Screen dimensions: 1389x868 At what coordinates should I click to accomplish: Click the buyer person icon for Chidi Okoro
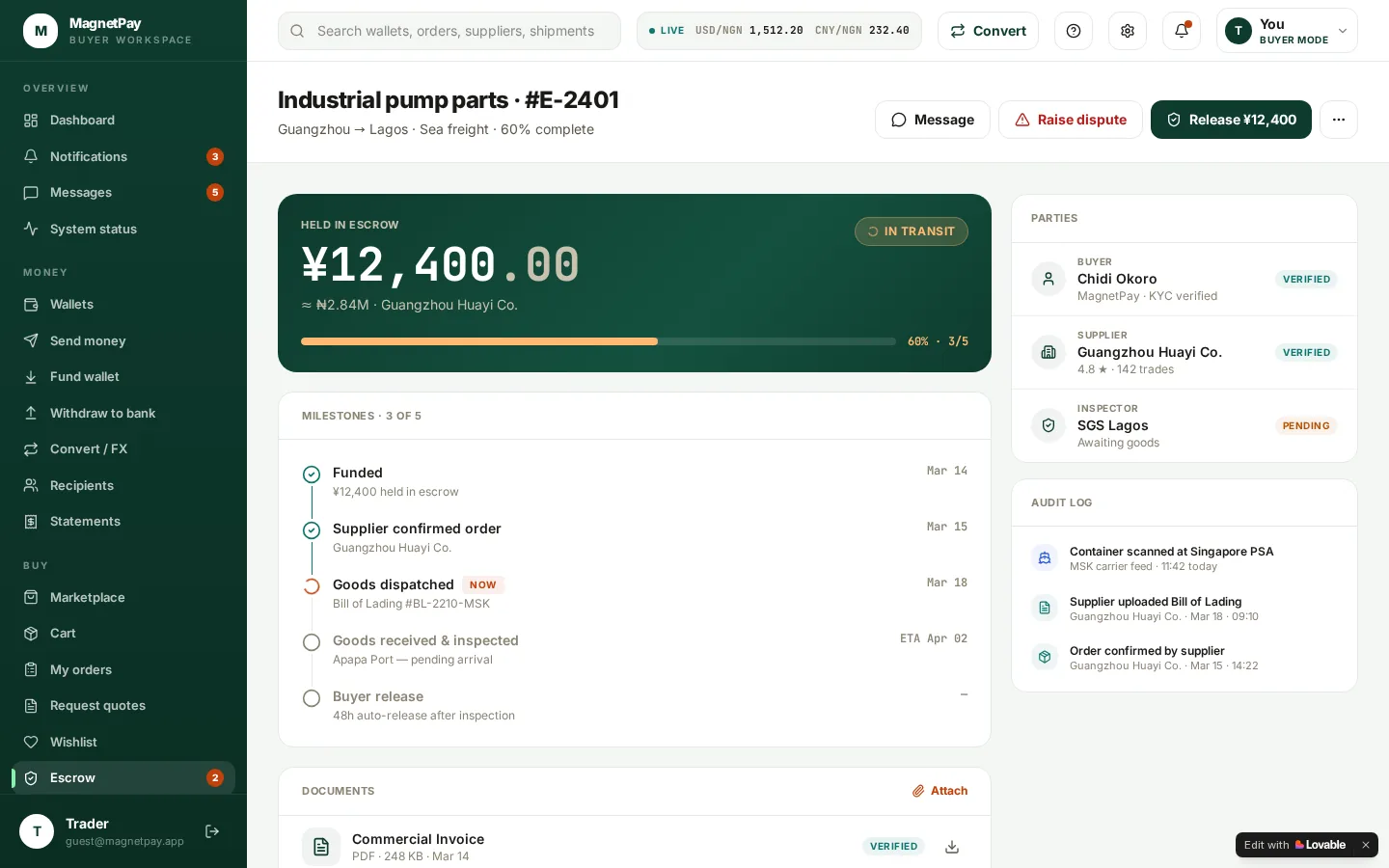click(x=1049, y=279)
